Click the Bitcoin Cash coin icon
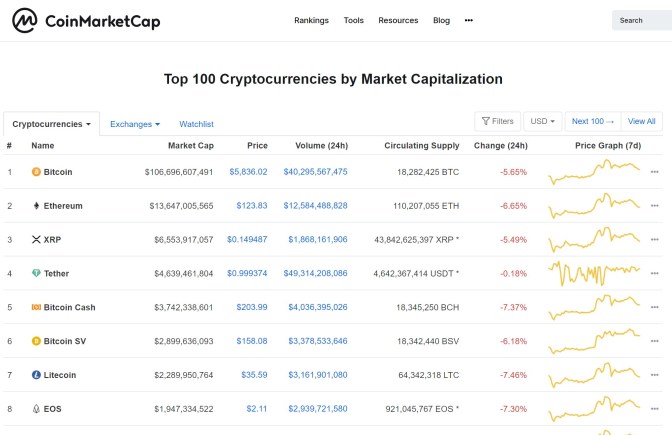The height and width of the screenshot is (435, 672). (x=36, y=307)
